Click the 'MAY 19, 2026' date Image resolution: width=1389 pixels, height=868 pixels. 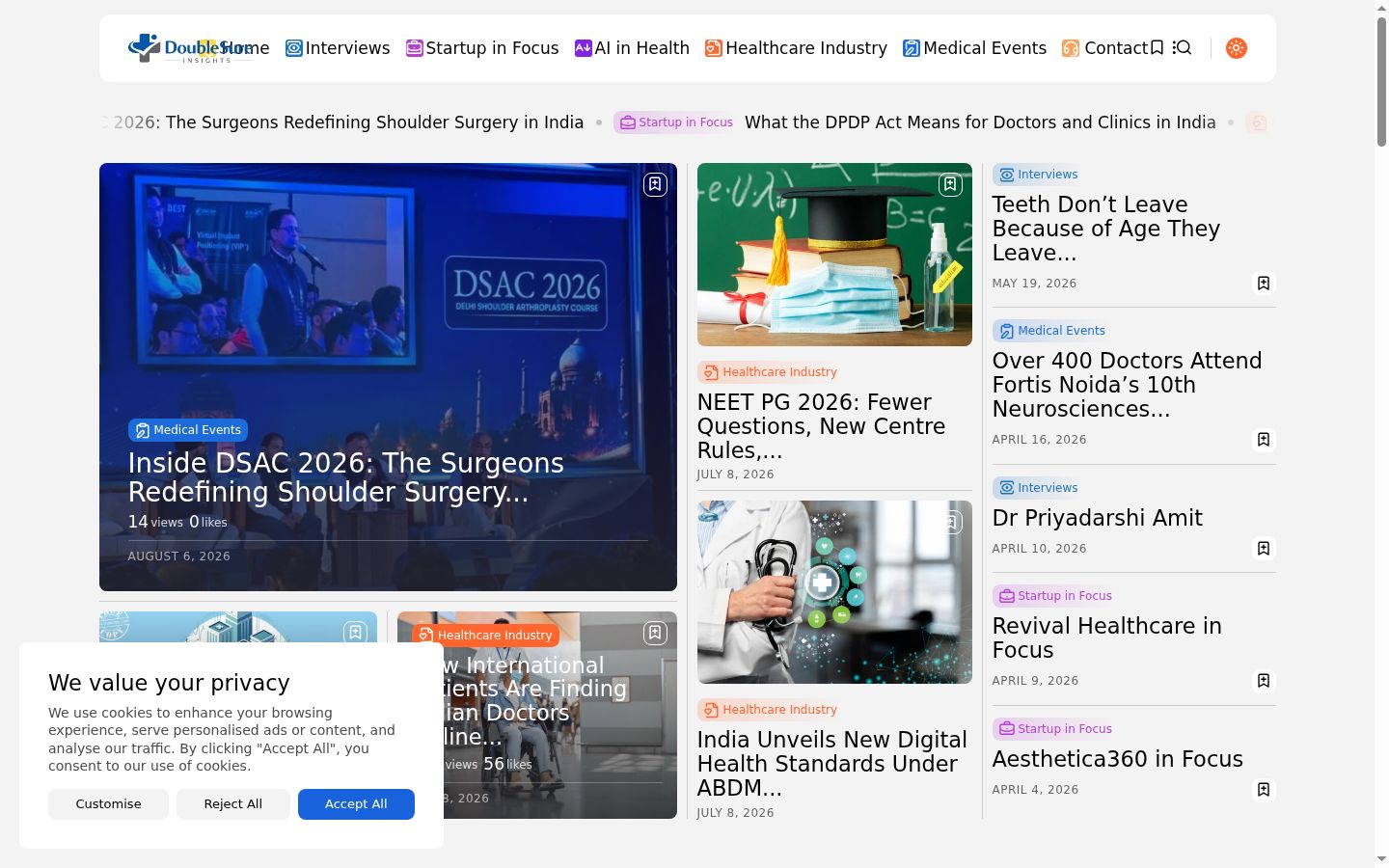pyautogui.click(x=1034, y=284)
